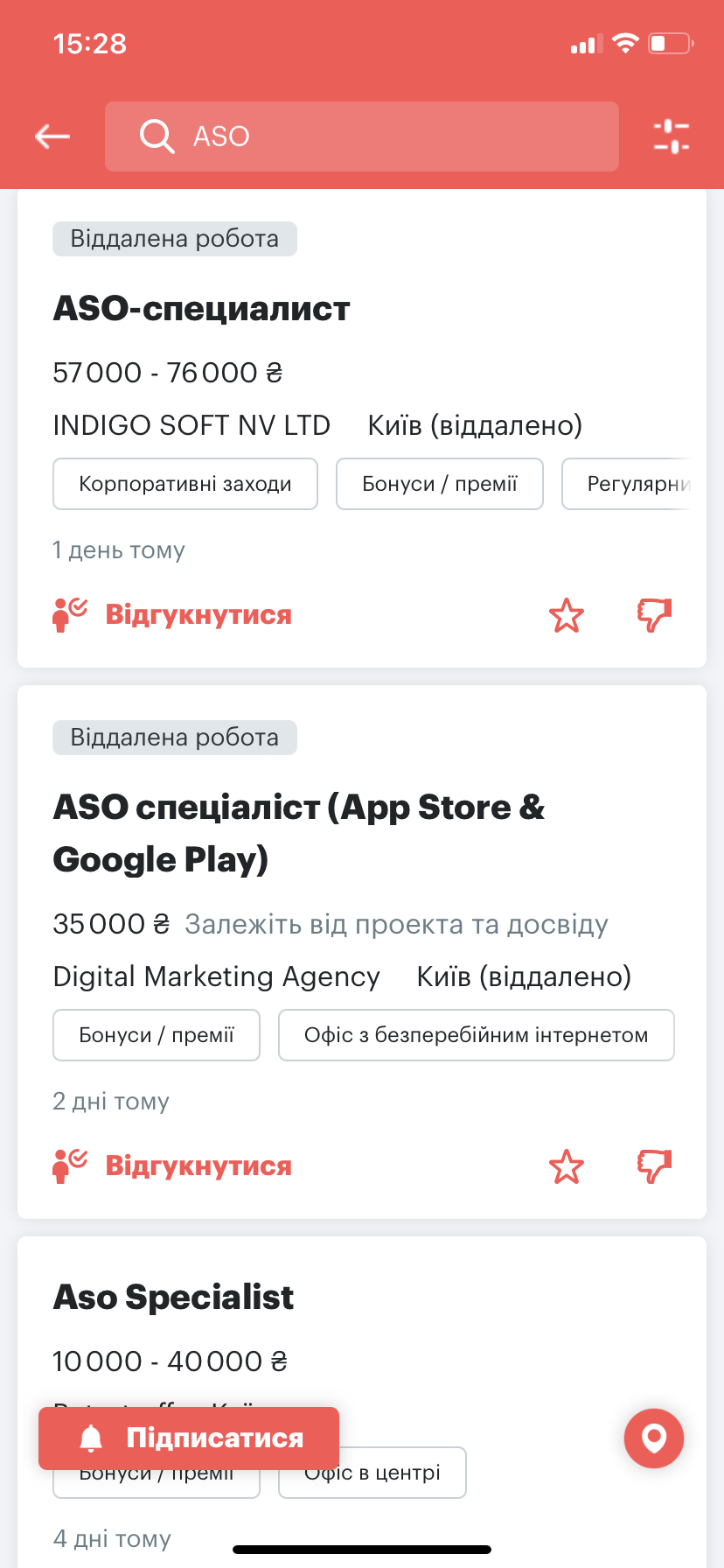Viewport: 724px width, 1568px height.
Task: Favorite the App Store & Google Play job
Action: [567, 1167]
